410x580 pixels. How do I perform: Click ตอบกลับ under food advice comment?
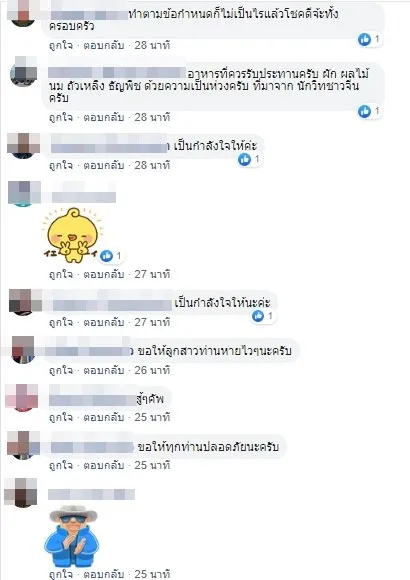pos(103,117)
